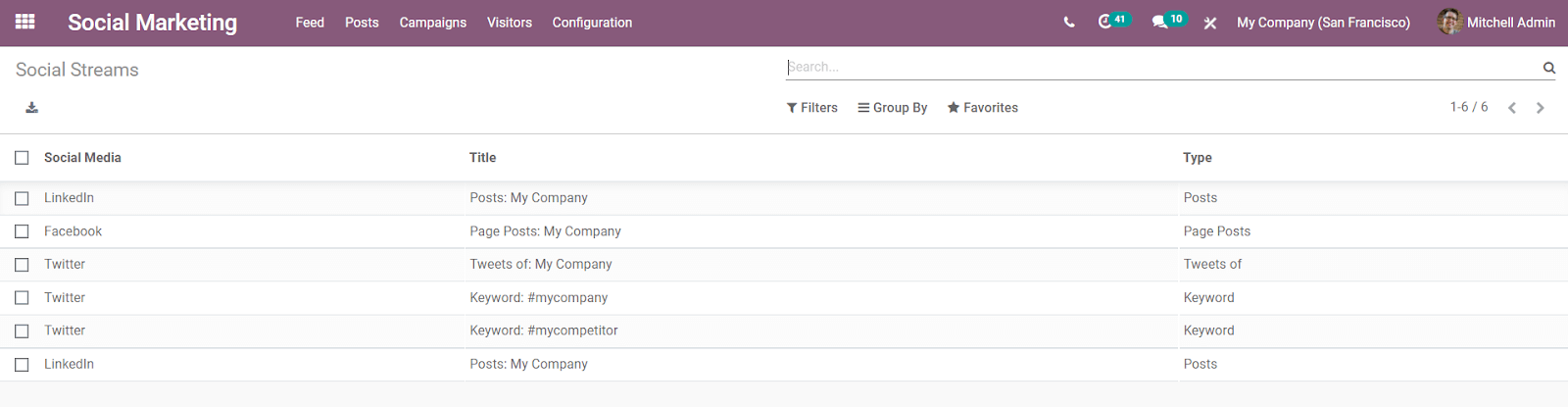This screenshot has height=407, width=1568.
Task: Open the conversations chat icon
Action: pyautogui.click(x=1160, y=22)
